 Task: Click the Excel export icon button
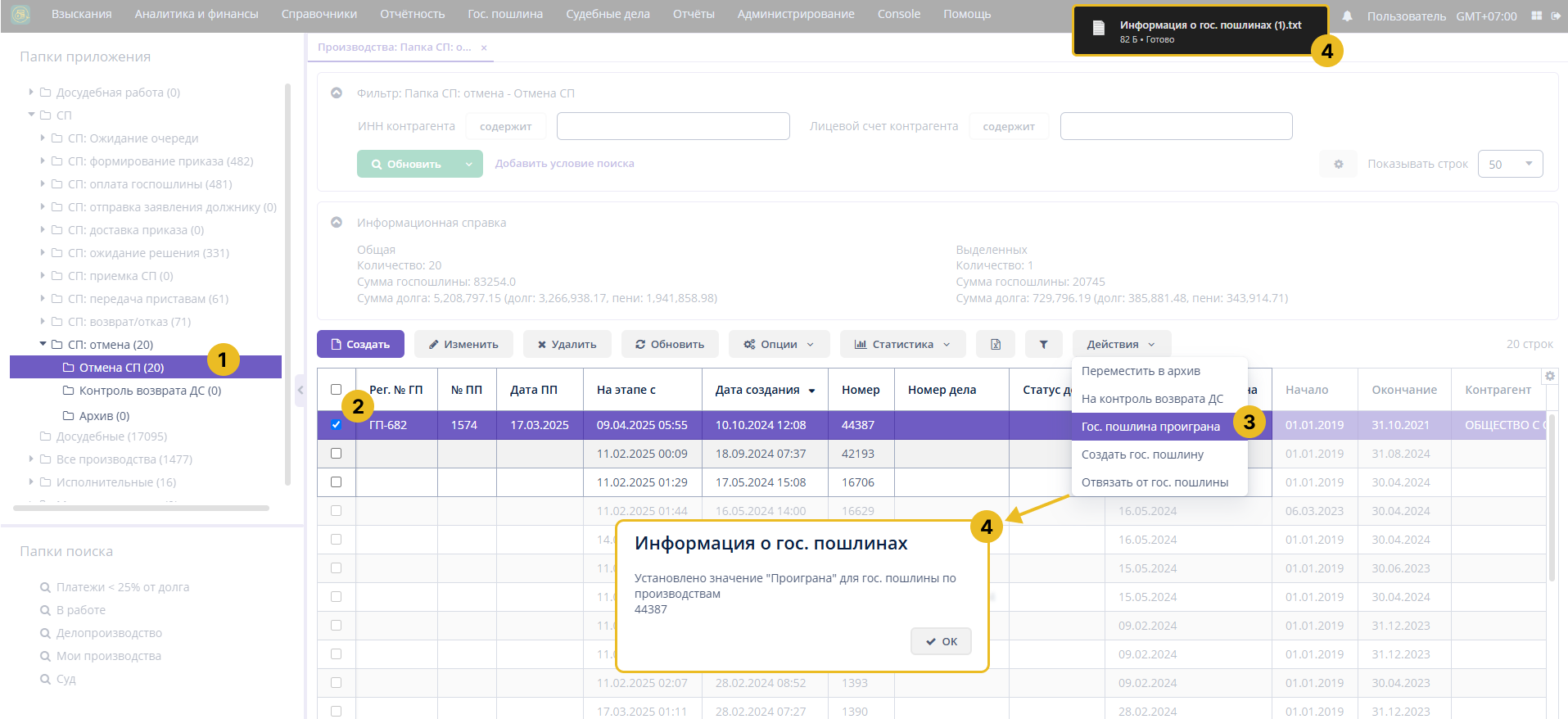tap(995, 345)
